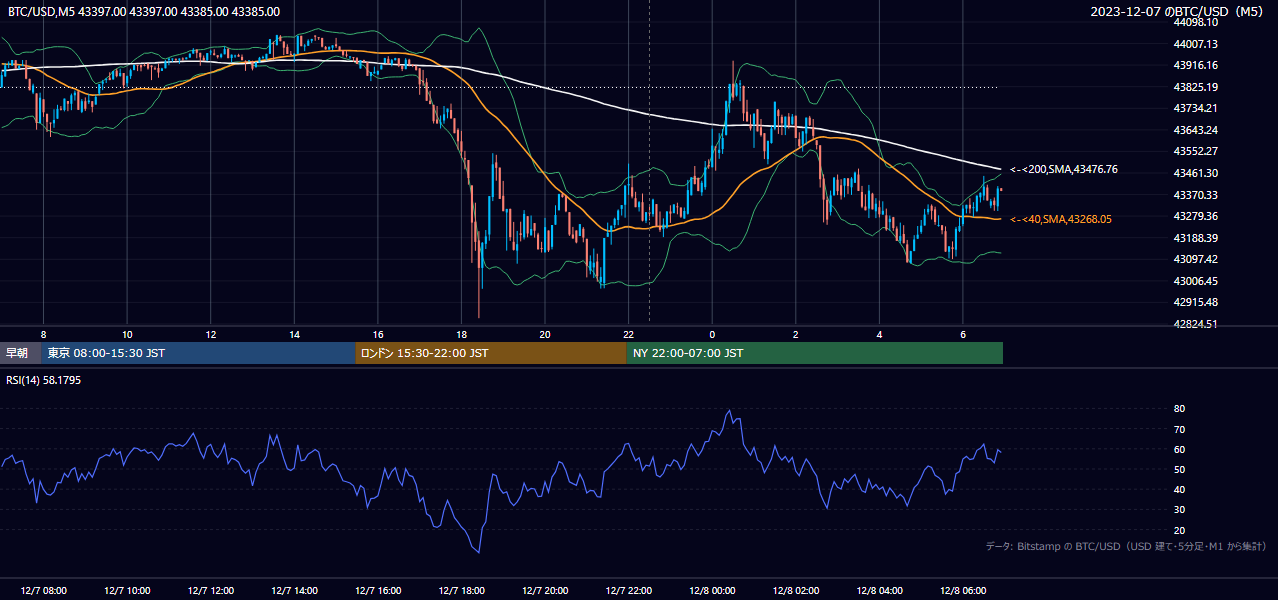This screenshot has height=600, width=1278.
Task: Click the time axis label 12/7 14:00
Action: tap(294, 591)
